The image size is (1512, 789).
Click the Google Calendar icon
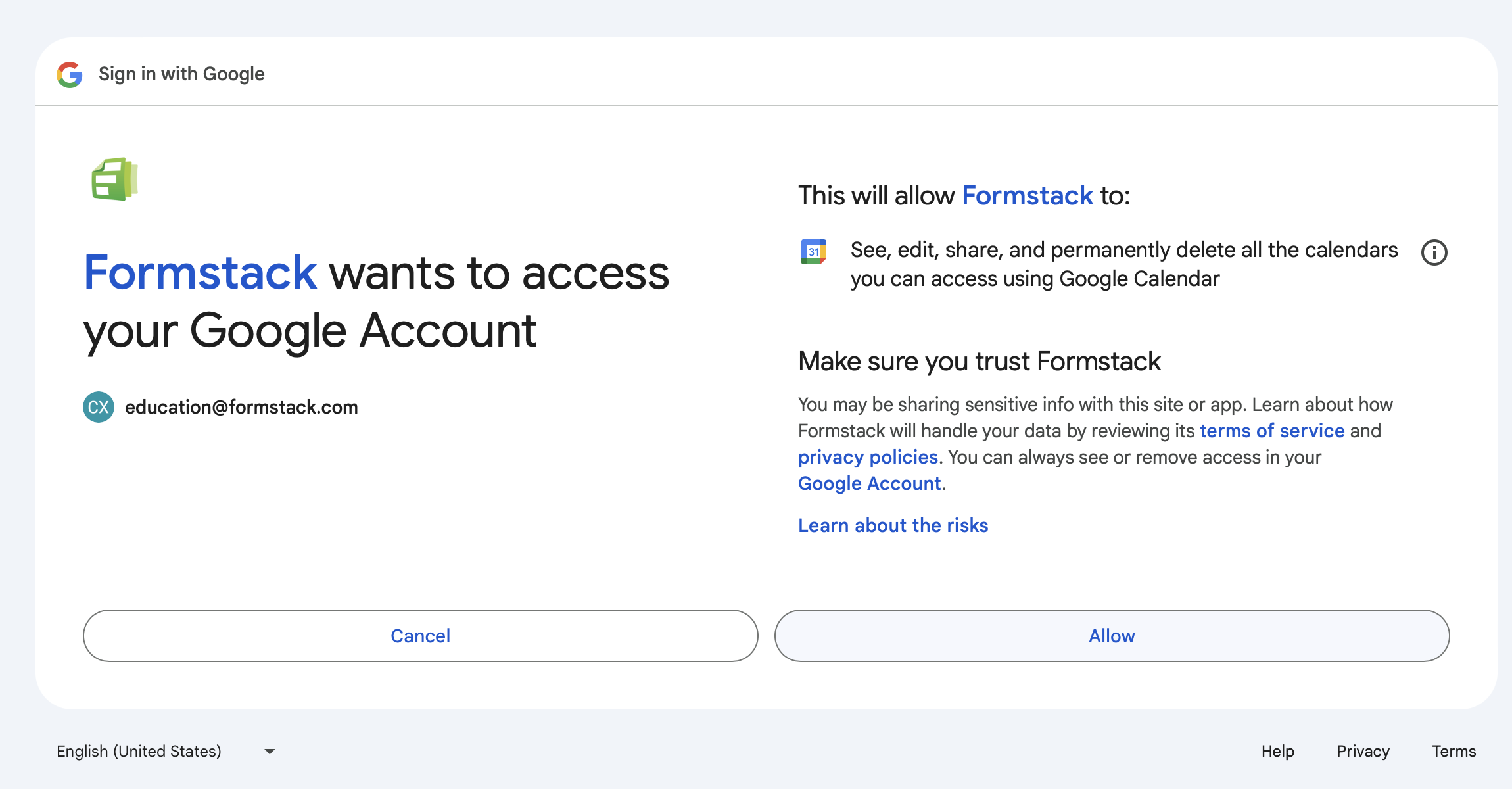(814, 252)
